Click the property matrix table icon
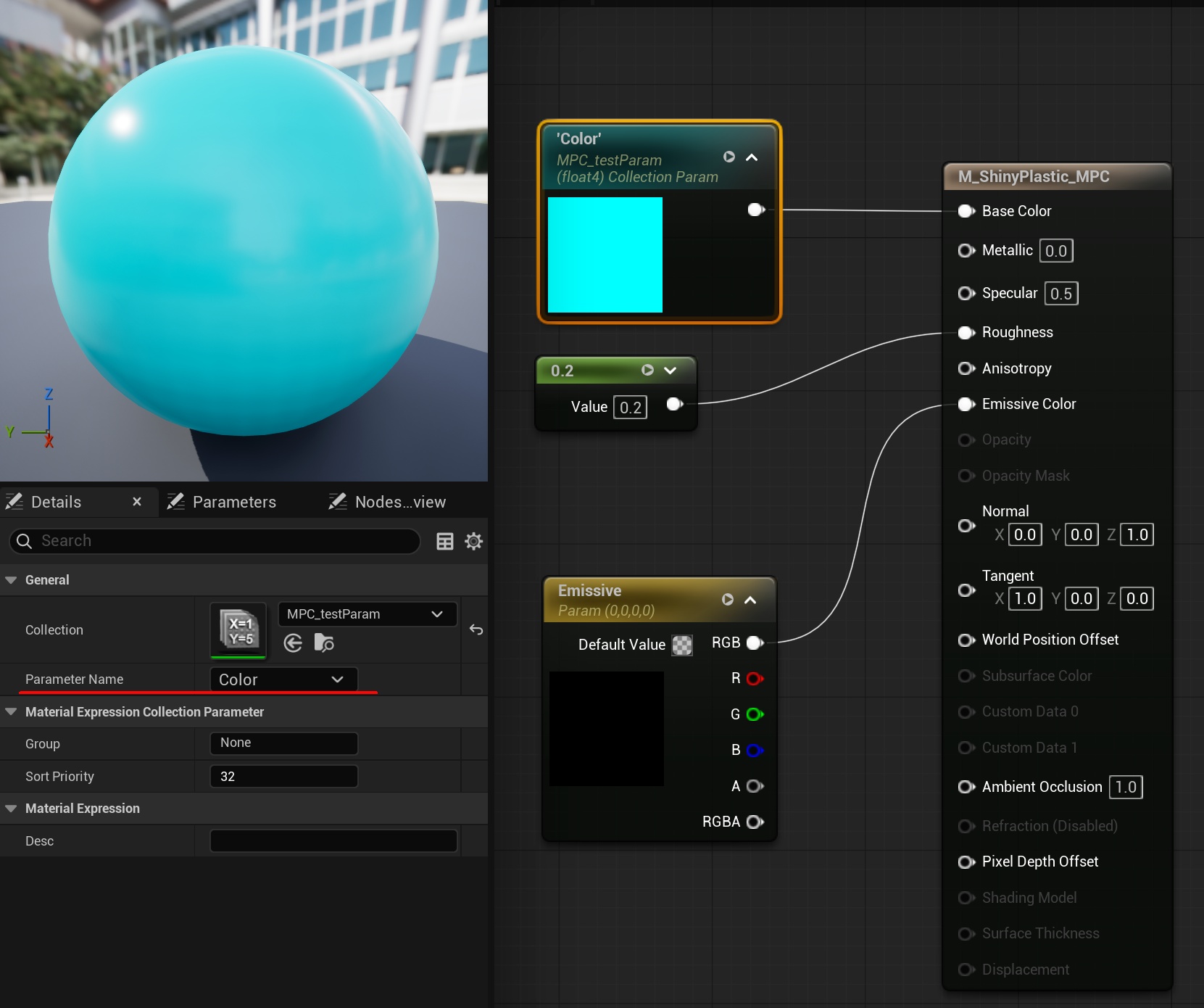Image resolution: width=1204 pixels, height=1008 pixels. pos(445,541)
